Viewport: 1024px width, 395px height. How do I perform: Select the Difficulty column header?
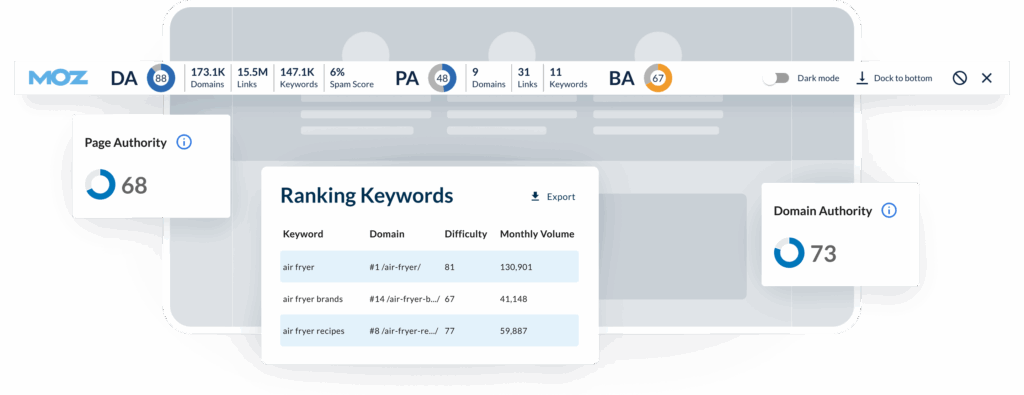point(466,234)
